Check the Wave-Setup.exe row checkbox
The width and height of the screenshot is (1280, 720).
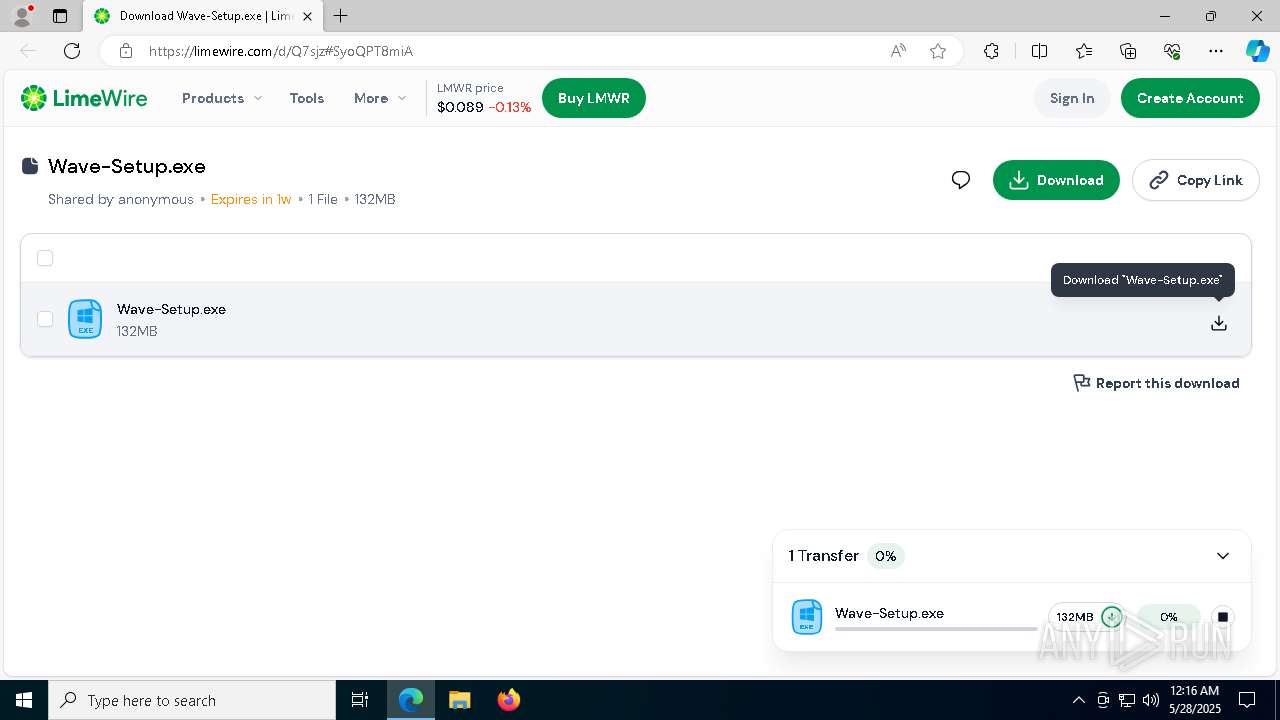click(x=45, y=319)
